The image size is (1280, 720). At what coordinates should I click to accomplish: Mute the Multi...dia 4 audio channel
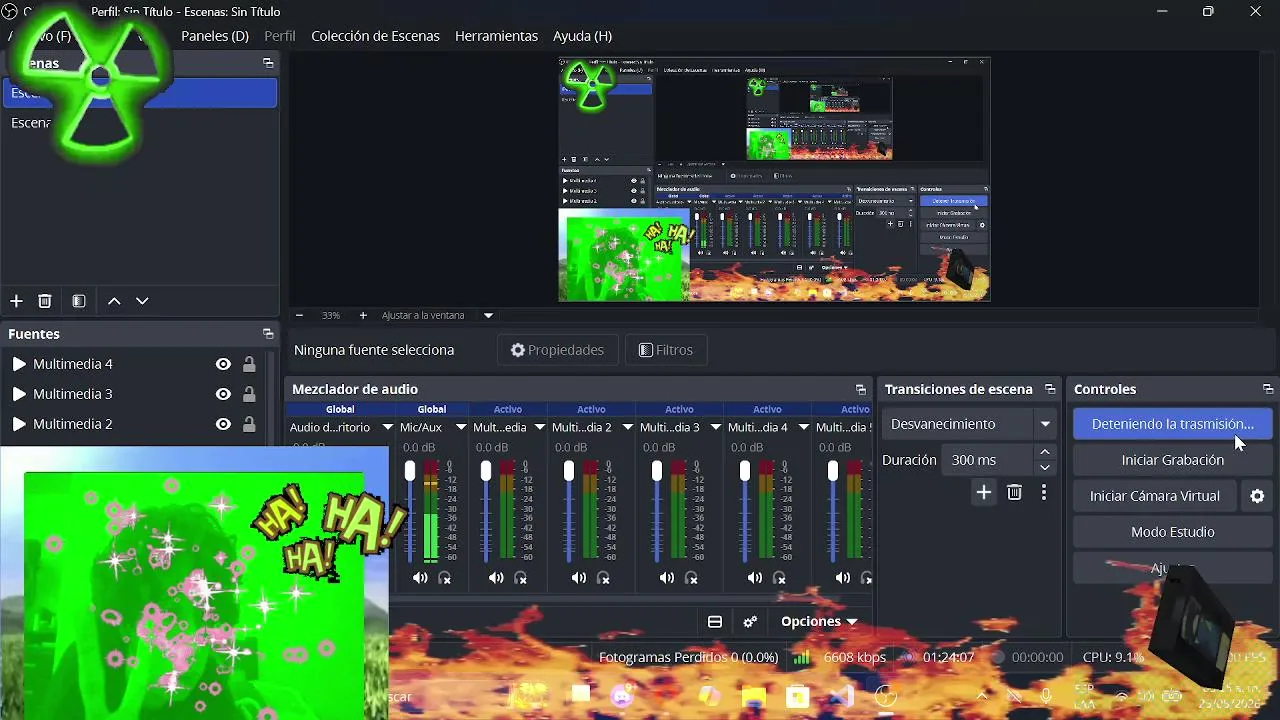pos(755,578)
